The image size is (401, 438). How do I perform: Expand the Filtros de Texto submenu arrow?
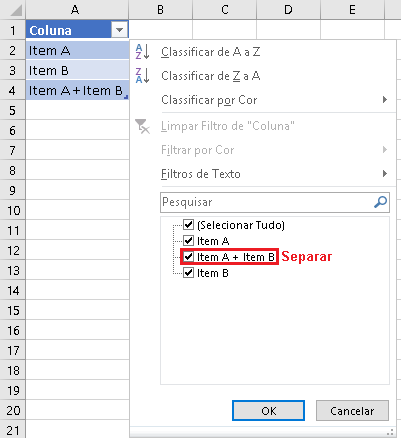385,174
